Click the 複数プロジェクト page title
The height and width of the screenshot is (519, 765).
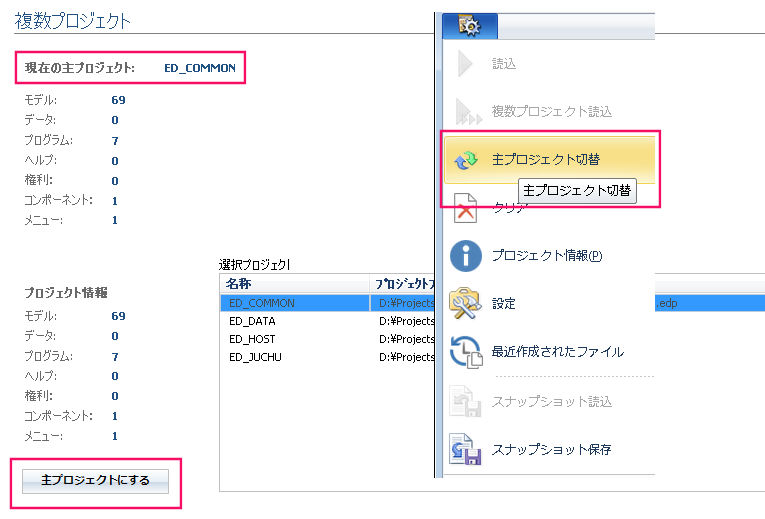click(73, 21)
